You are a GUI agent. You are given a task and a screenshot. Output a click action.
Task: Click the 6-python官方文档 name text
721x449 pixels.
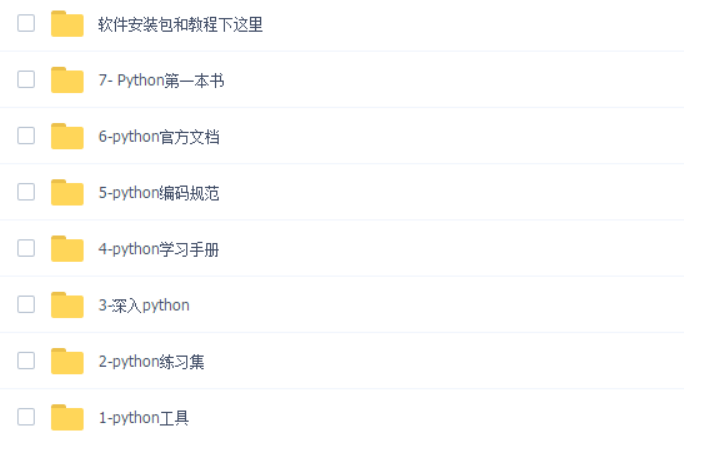click(x=159, y=137)
